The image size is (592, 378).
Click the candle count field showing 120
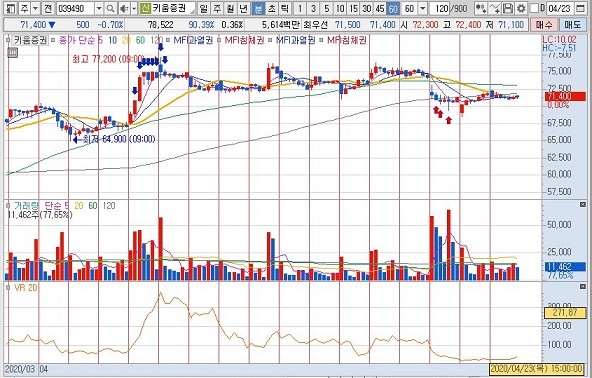coord(439,8)
